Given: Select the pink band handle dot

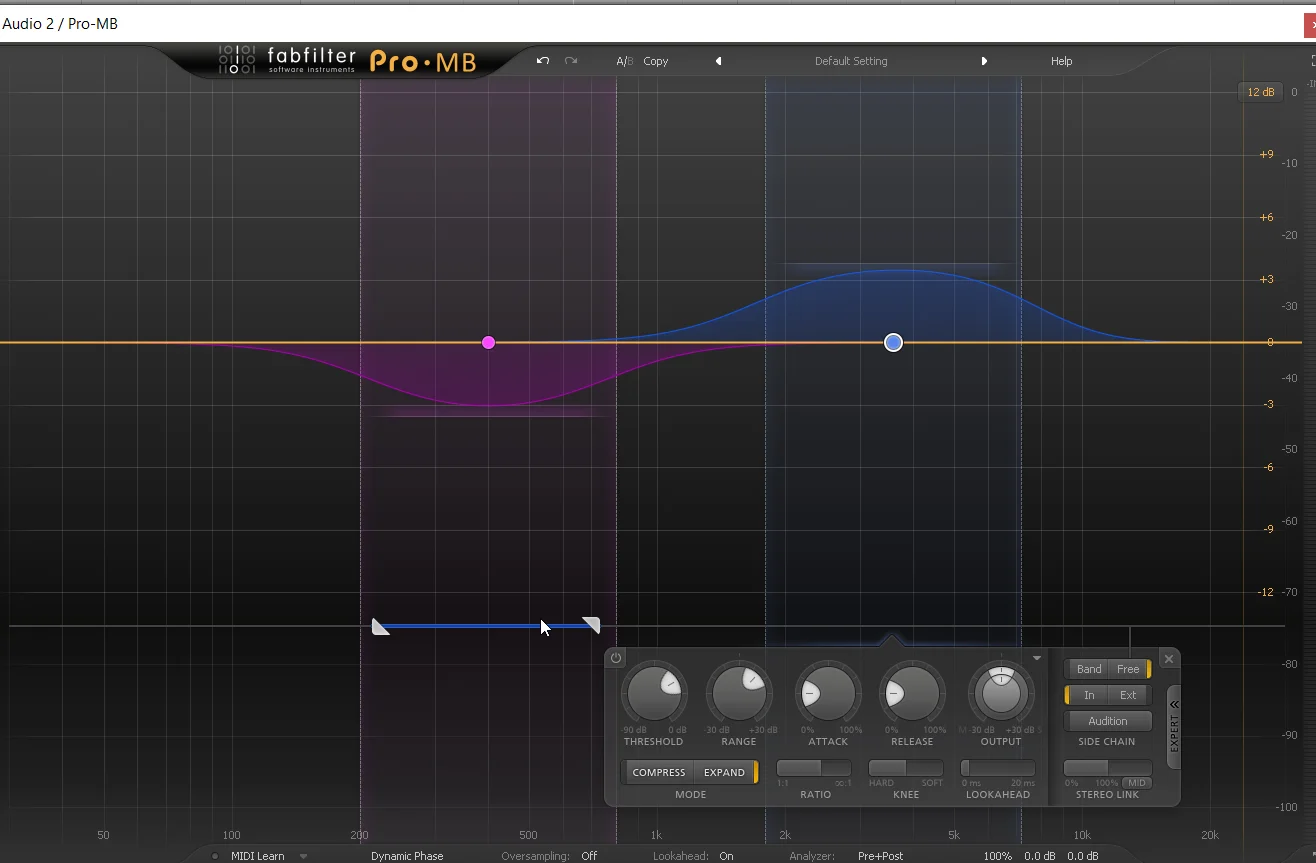Looking at the screenshot, I should pyautogui.click(x=488, y=342).
